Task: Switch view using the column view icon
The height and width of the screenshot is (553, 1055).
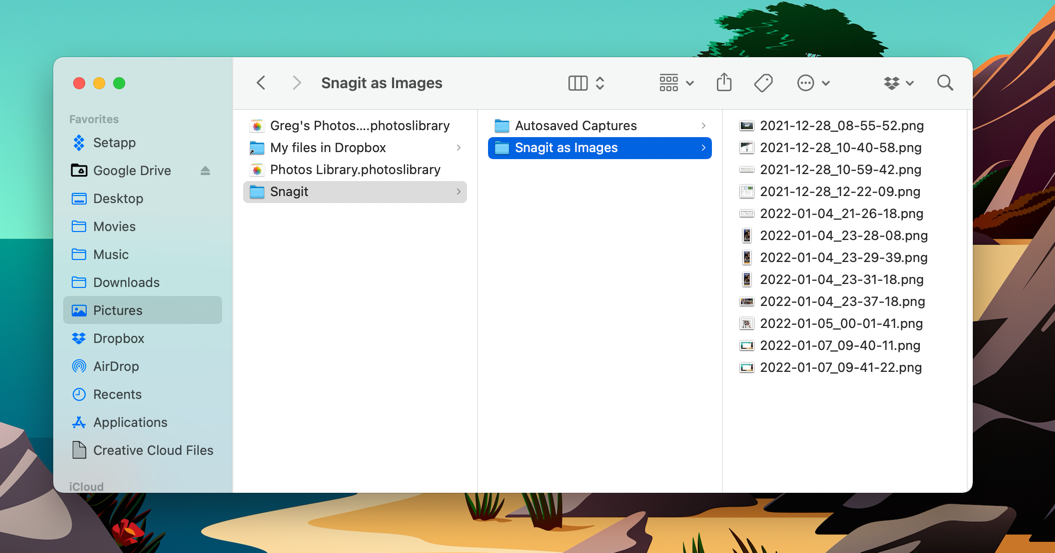Action: pos(578,83)
